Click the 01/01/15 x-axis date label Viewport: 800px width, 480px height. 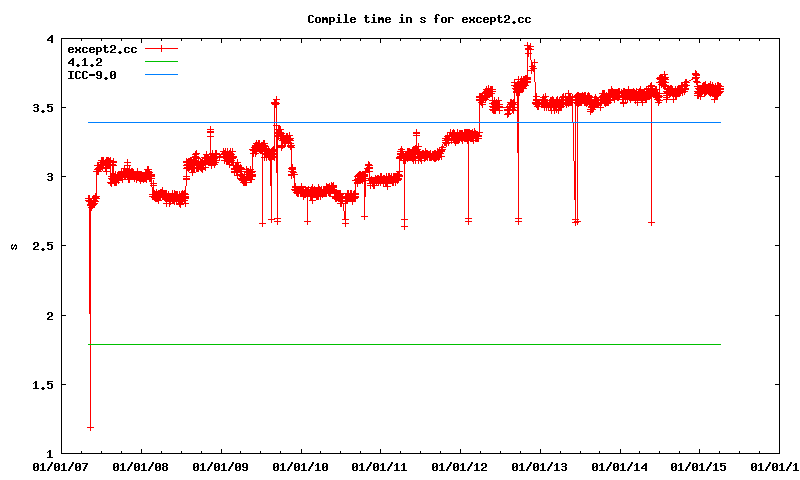pyautogui.click(x=699, y=466)
